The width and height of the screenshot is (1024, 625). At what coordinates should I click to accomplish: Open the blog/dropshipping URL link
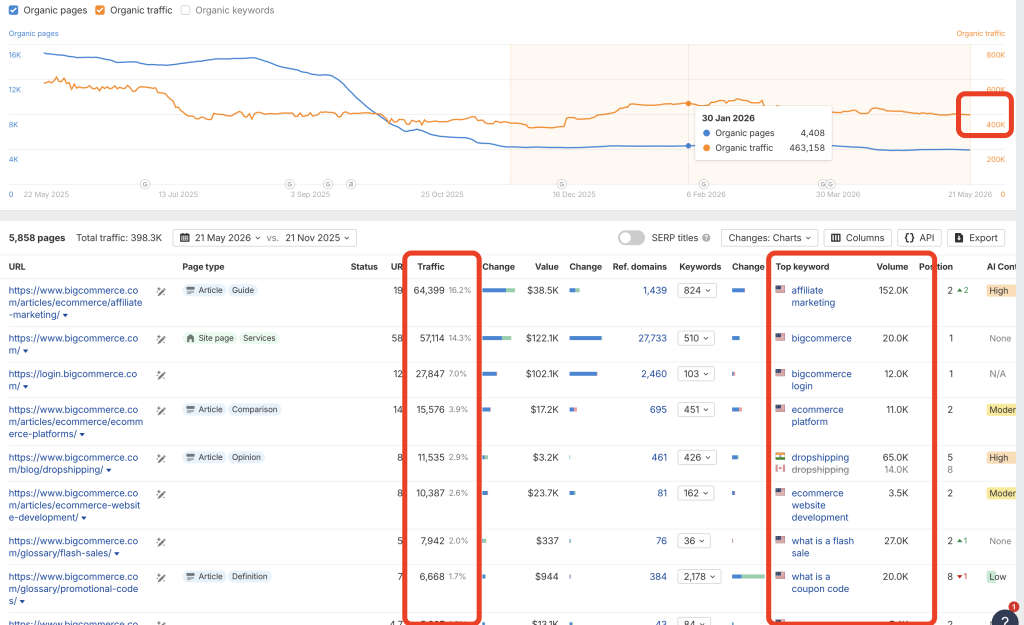pyautogui.click(x=73, y=464)
